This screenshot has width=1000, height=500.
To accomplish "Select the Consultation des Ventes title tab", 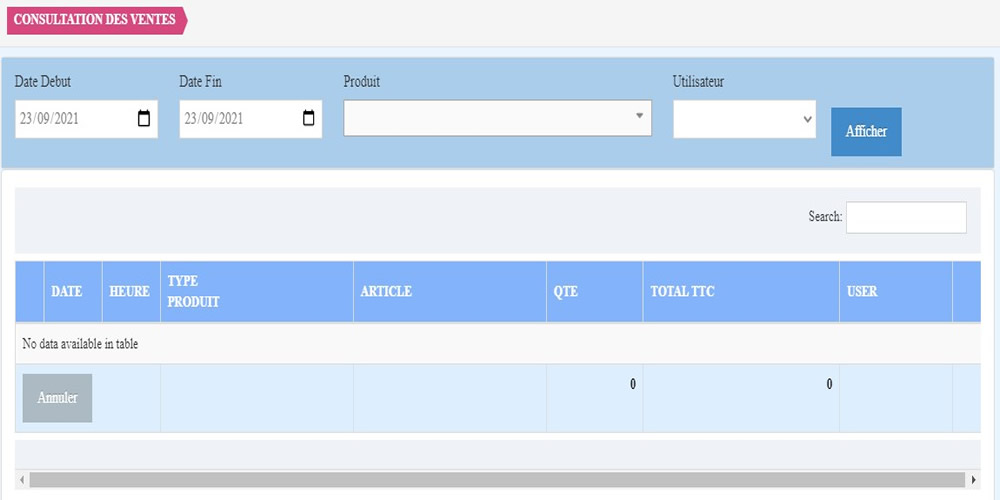I will (95, 20).
